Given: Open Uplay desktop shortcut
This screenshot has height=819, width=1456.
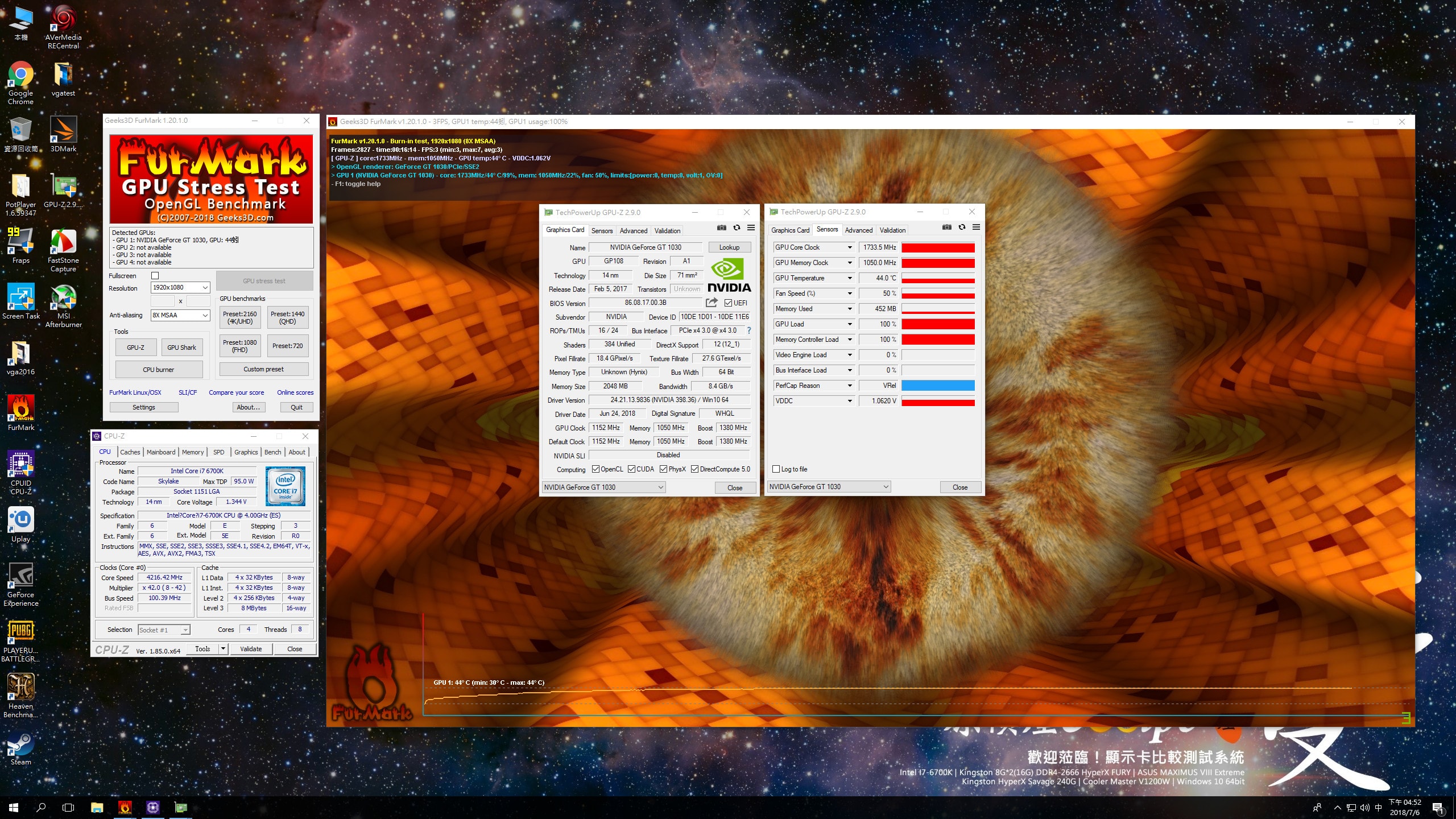Looking at the screenshot, I should pyautogui.click(x=20, y=525).
